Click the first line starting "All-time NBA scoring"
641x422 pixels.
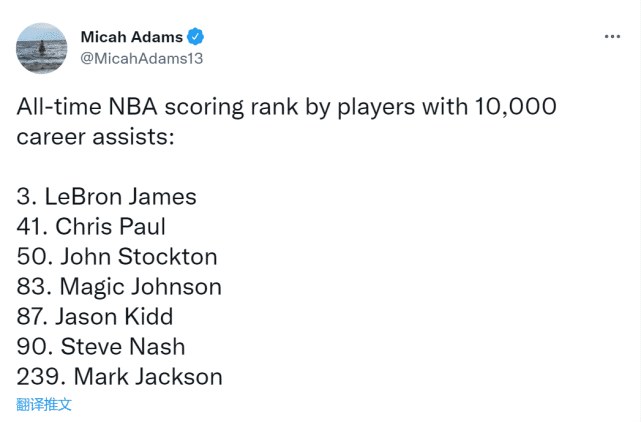(286, 107)
